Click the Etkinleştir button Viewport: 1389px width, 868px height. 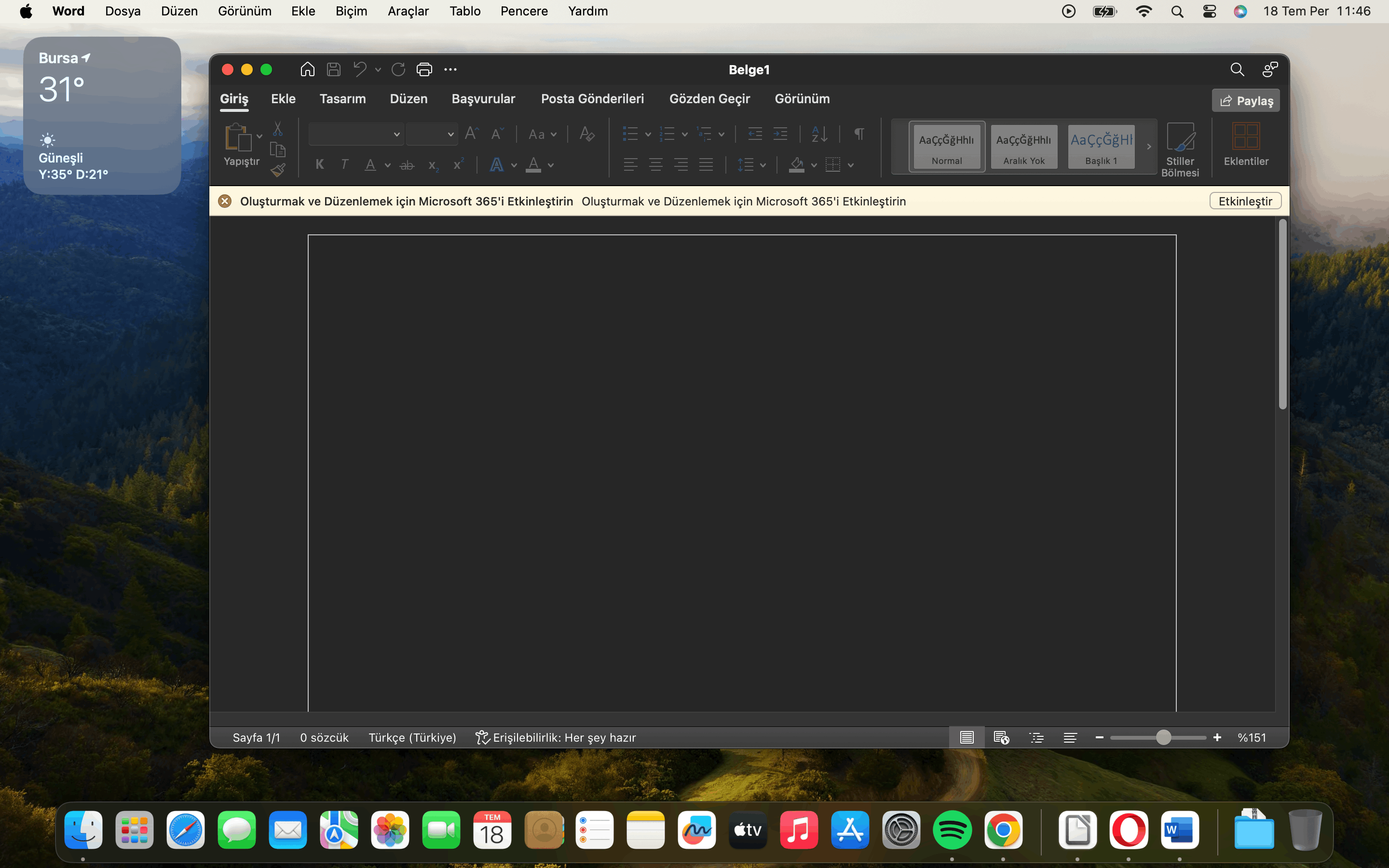point(1245,201)
